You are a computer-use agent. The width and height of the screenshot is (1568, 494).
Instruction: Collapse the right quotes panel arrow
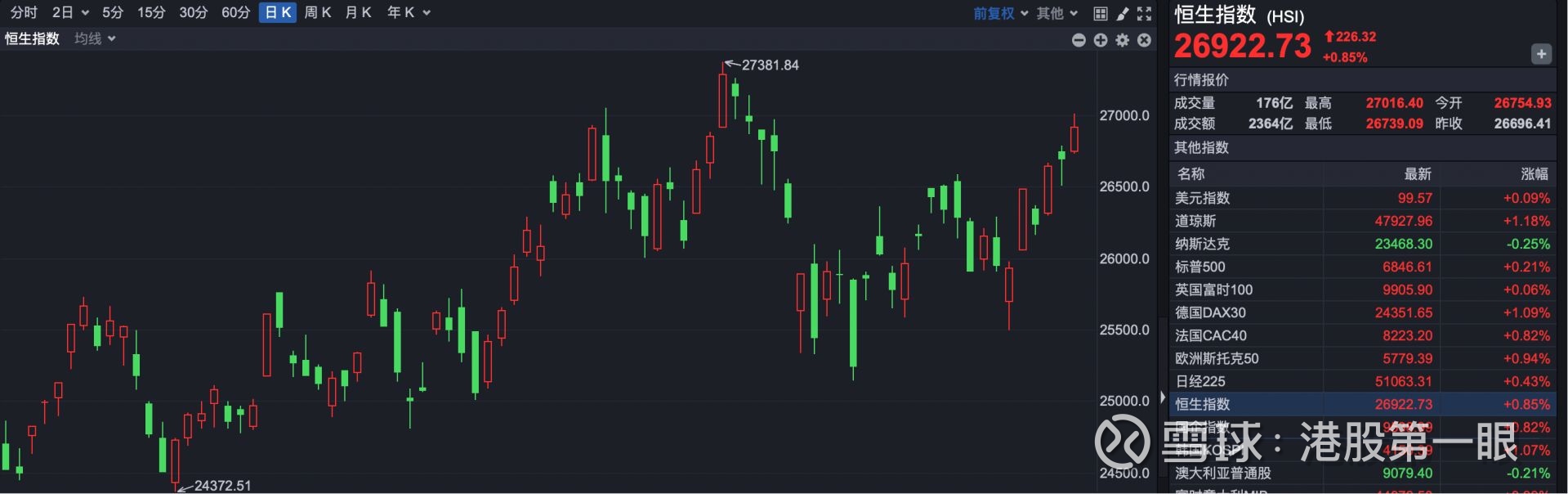[1163, 397]
